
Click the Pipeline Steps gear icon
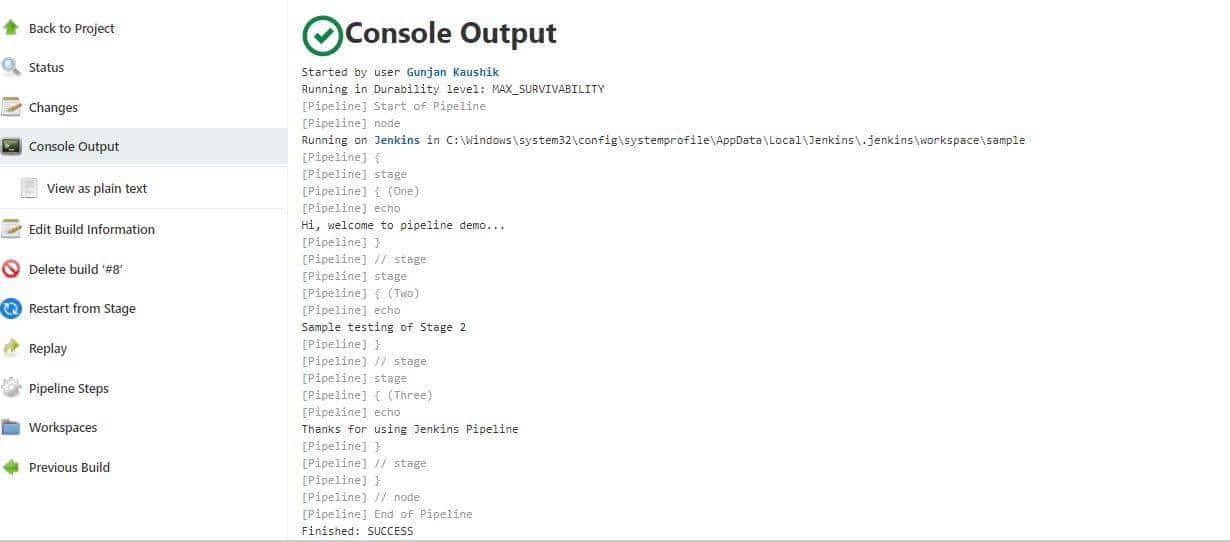[12, 388]
